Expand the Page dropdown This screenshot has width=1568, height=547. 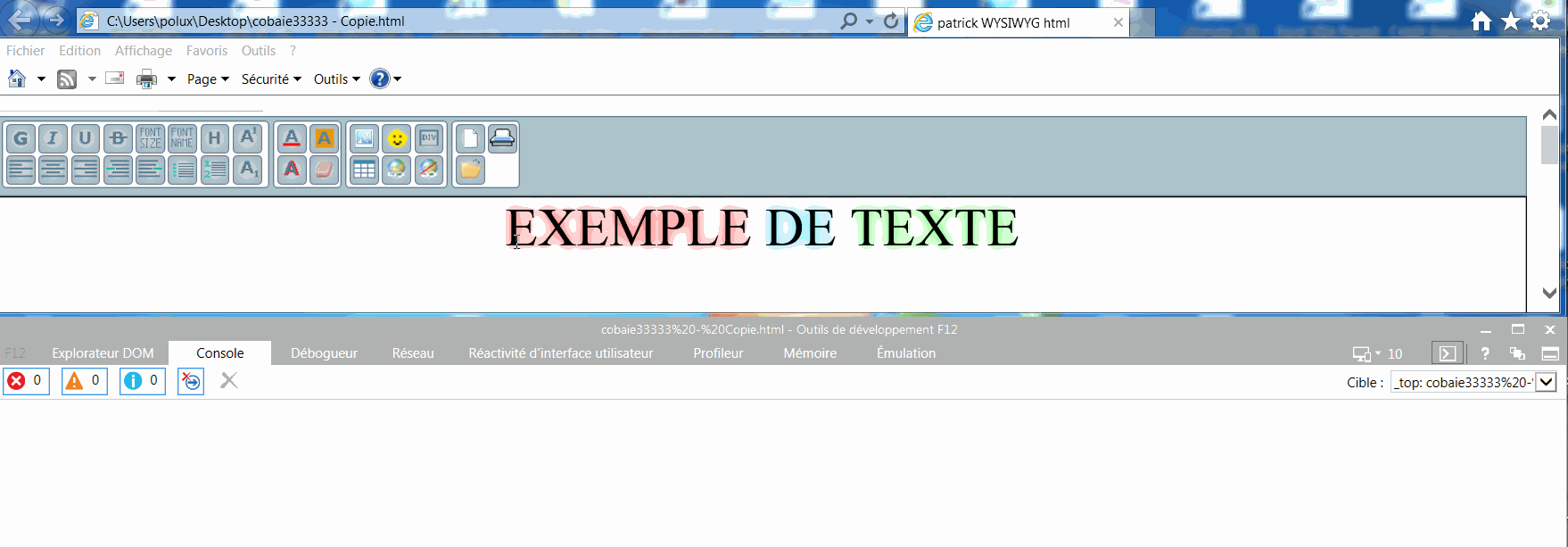208,79
